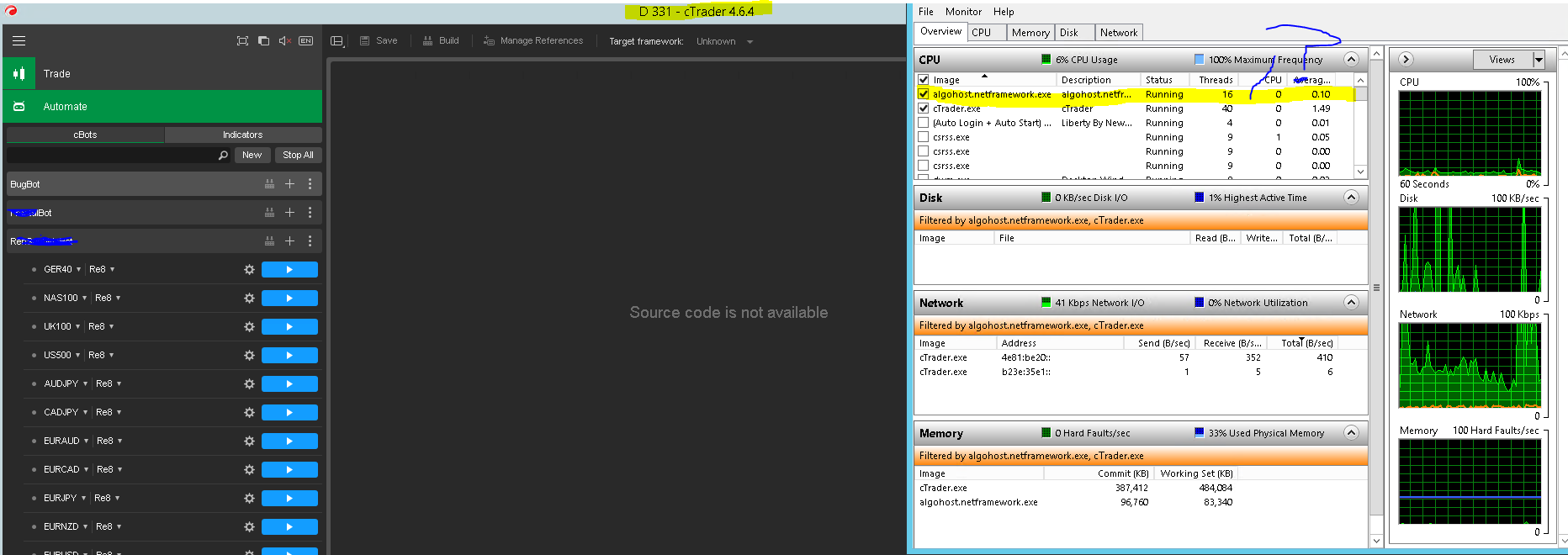Click the fullscreen layout icon in cTrader

(242, 40)
